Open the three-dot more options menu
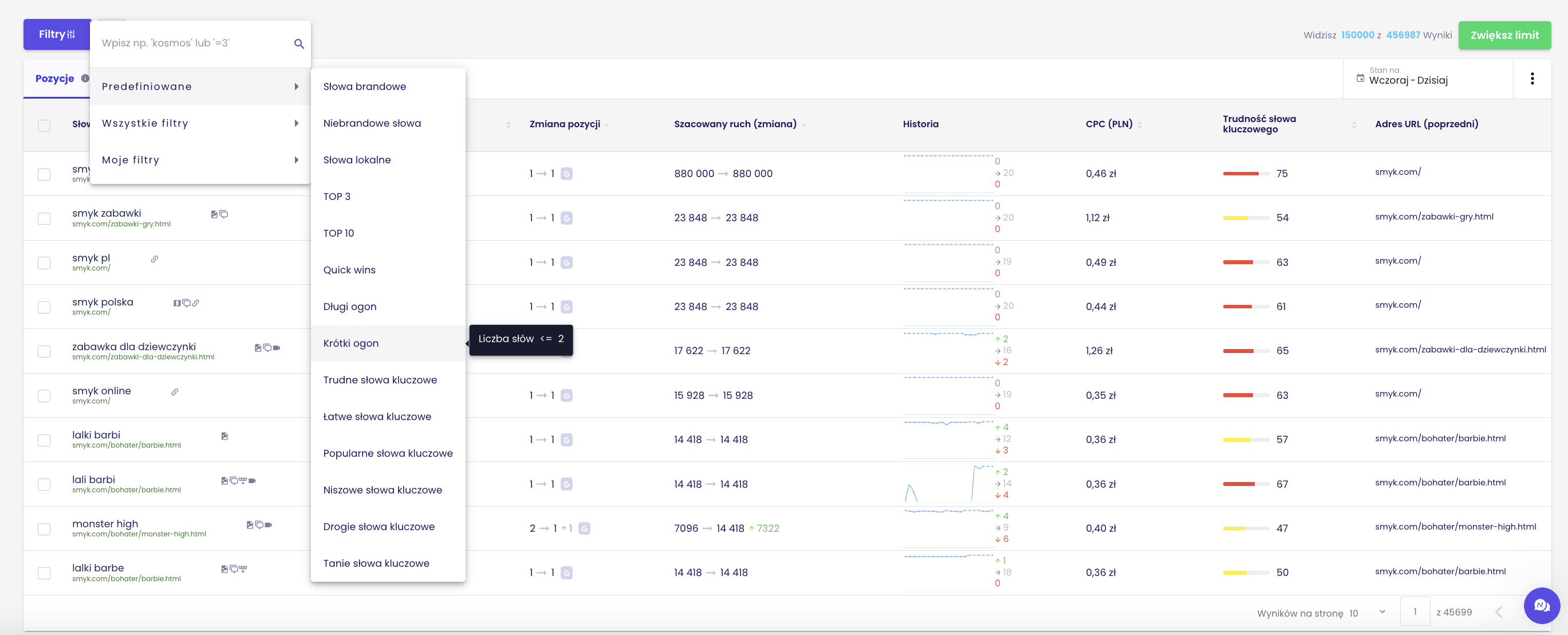This screenshot has width=1568, height=635. pos(1532,79)
